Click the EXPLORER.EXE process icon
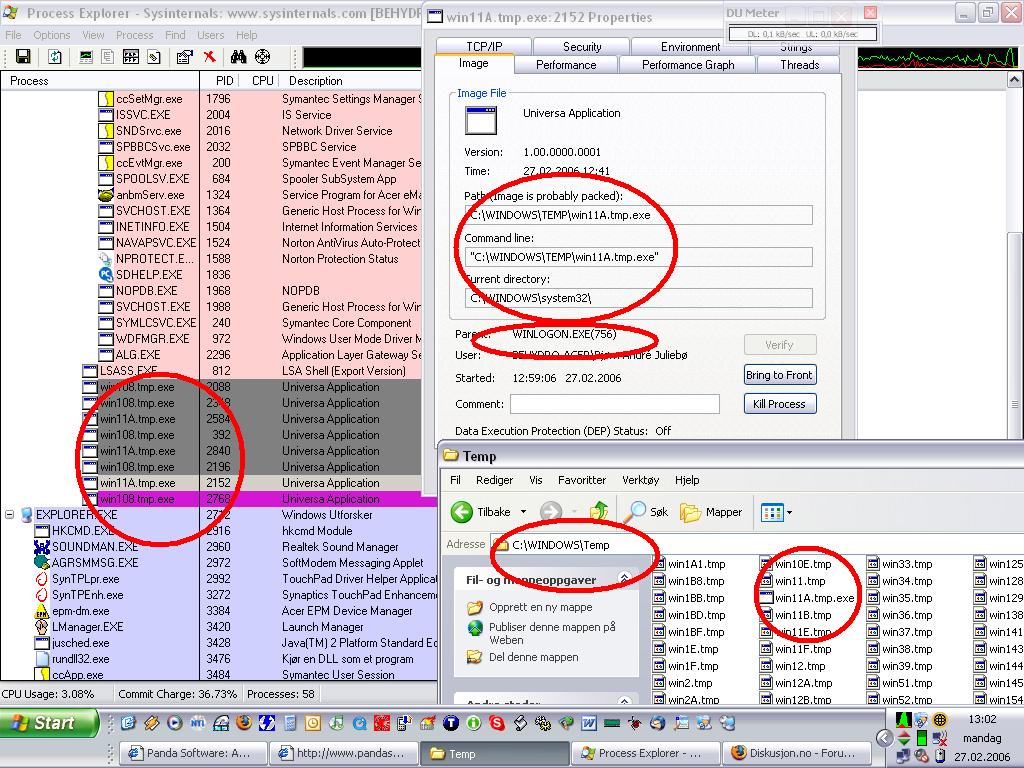 [27, 515]
